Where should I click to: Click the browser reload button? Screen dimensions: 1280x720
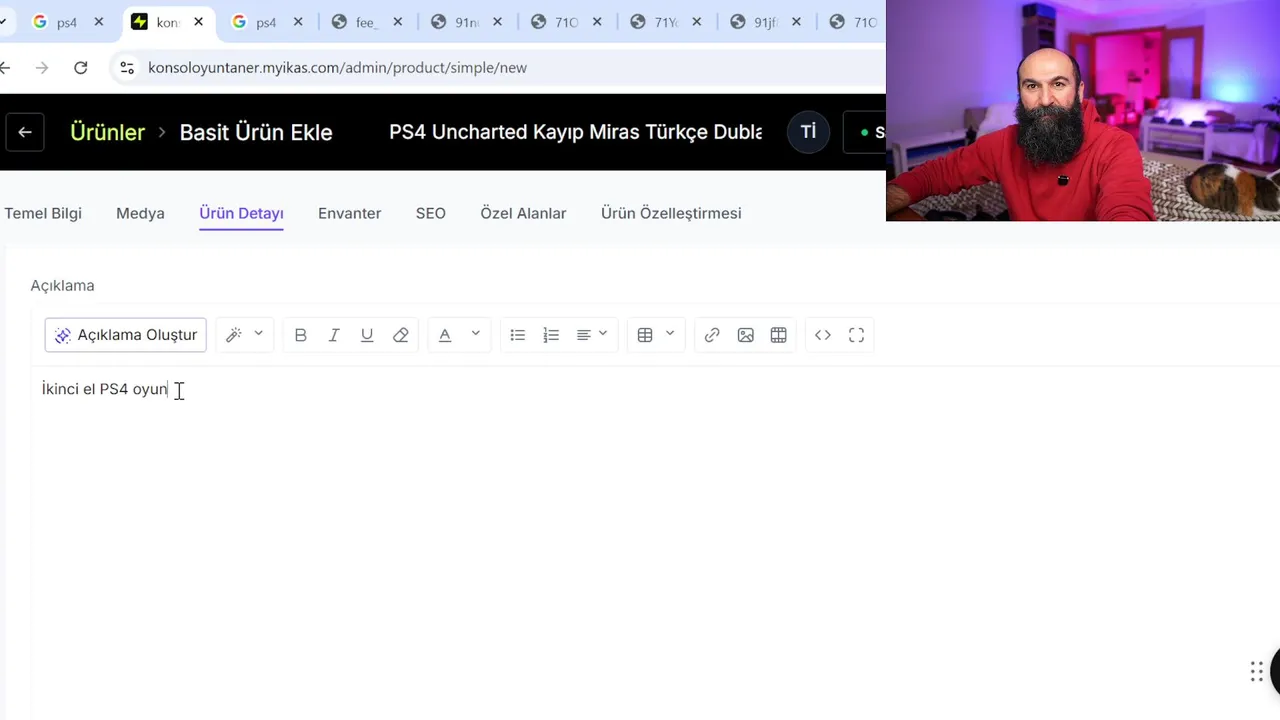[81, 67]
